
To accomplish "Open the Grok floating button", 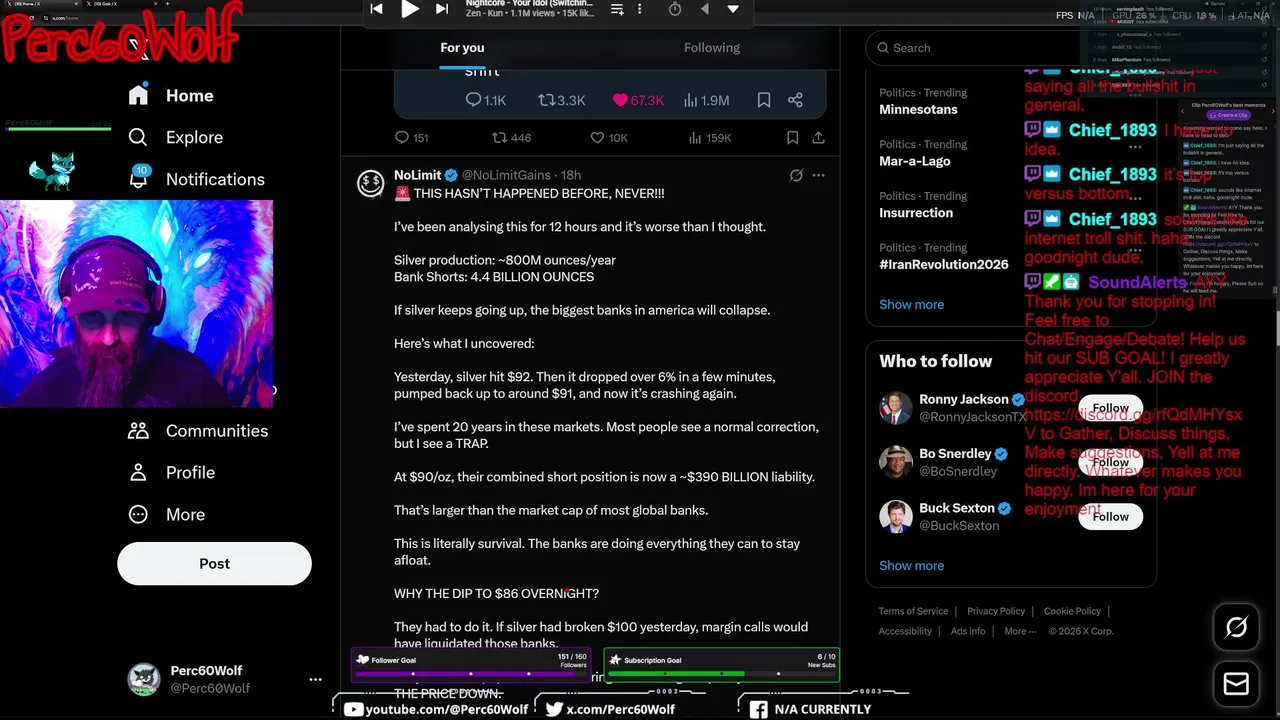I will point(1236,627).
